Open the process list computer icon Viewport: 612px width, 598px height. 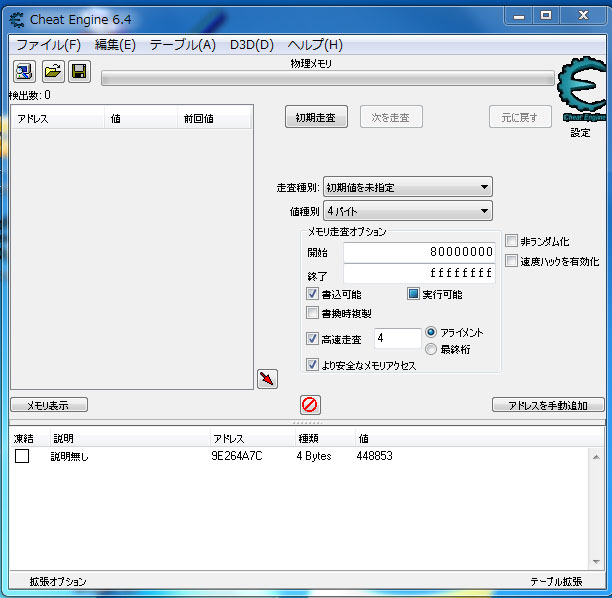pos(24,71)
